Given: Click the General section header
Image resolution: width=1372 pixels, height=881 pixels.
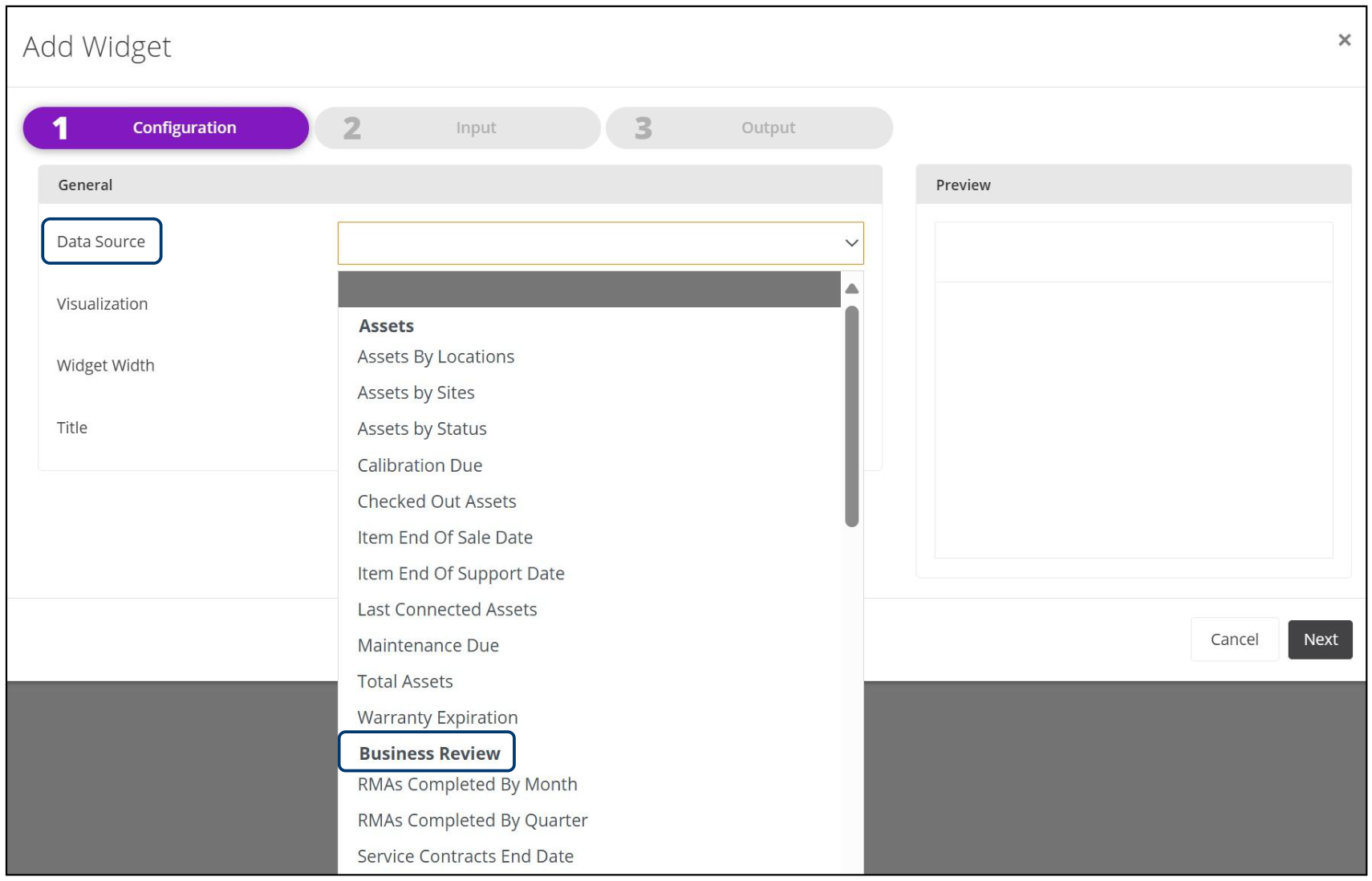Looking at the screenshot, I should point(460,185).
